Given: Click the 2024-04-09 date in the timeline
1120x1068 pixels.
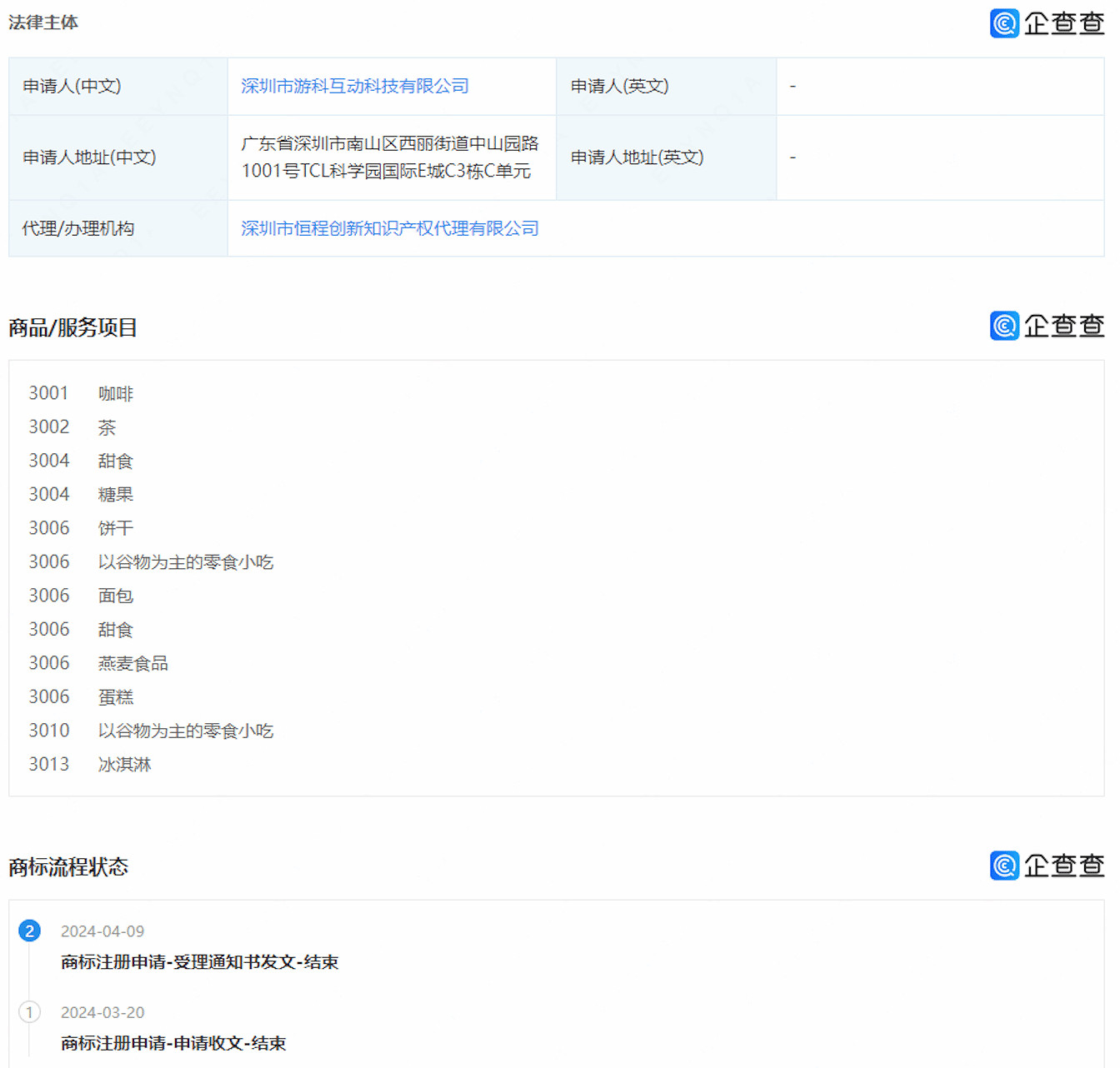Looking at the screenshot, I should click(x=102, y=931).
